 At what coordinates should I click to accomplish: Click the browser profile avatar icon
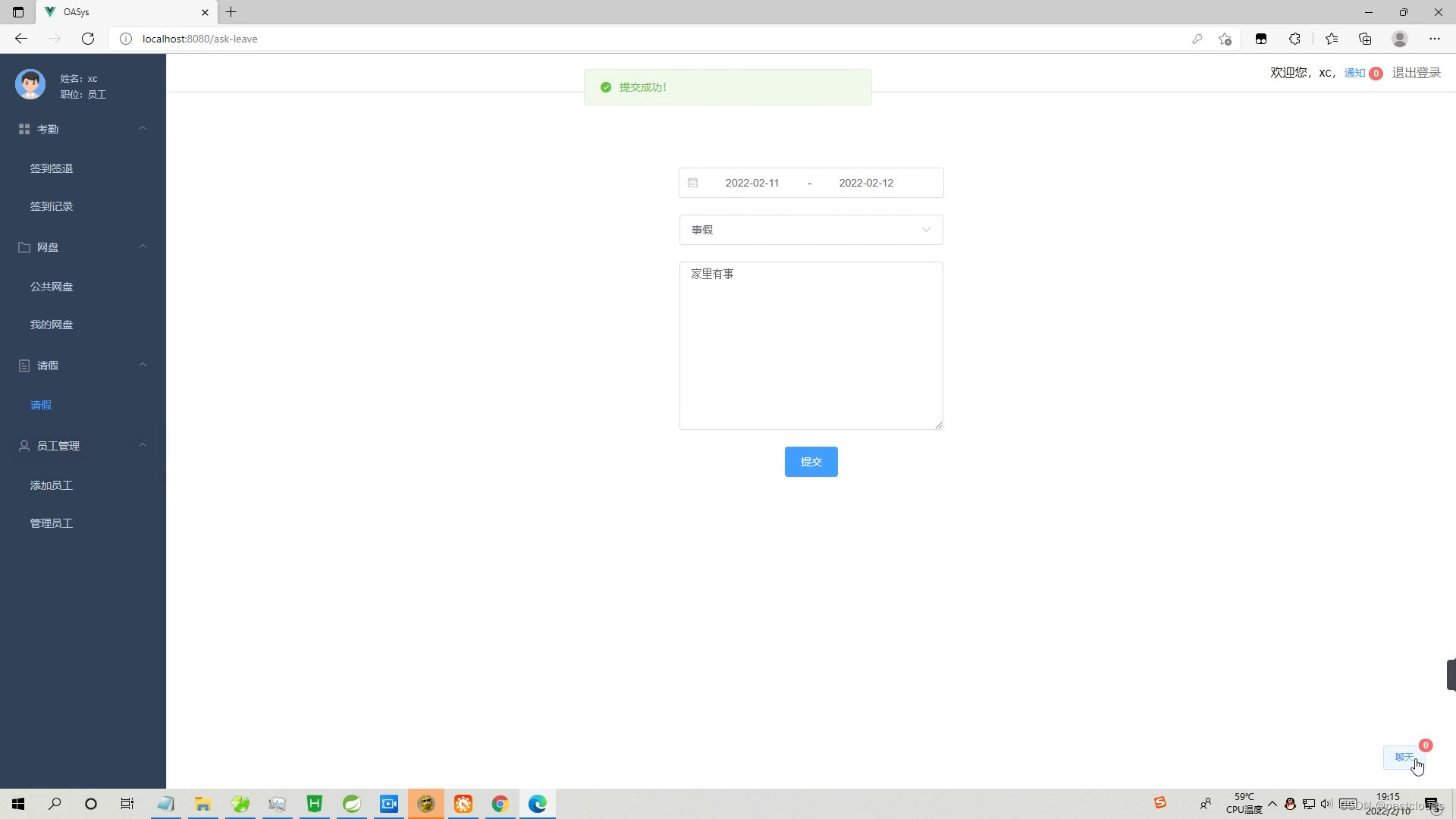tap(1400, 39)
